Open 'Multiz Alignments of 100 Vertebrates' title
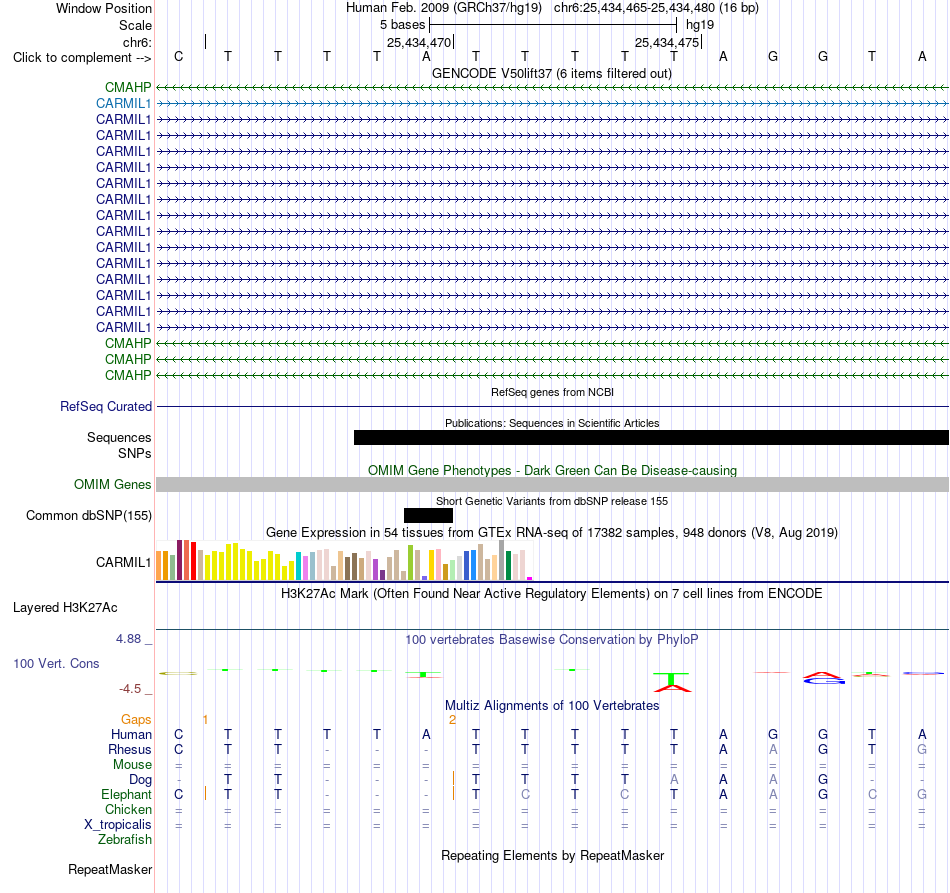 coord(552,706)
